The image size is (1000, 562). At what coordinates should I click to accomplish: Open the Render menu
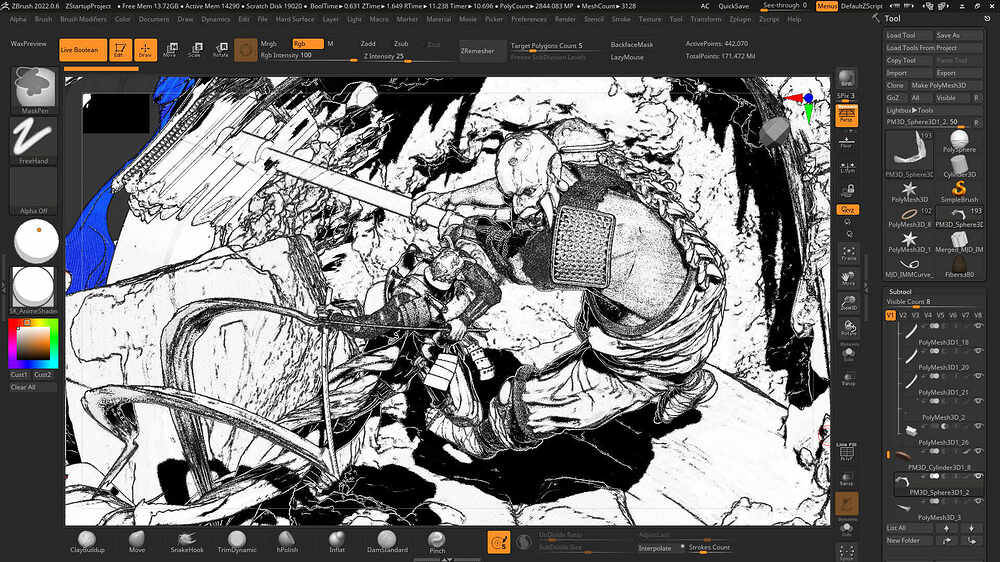[x=565, y=19]
